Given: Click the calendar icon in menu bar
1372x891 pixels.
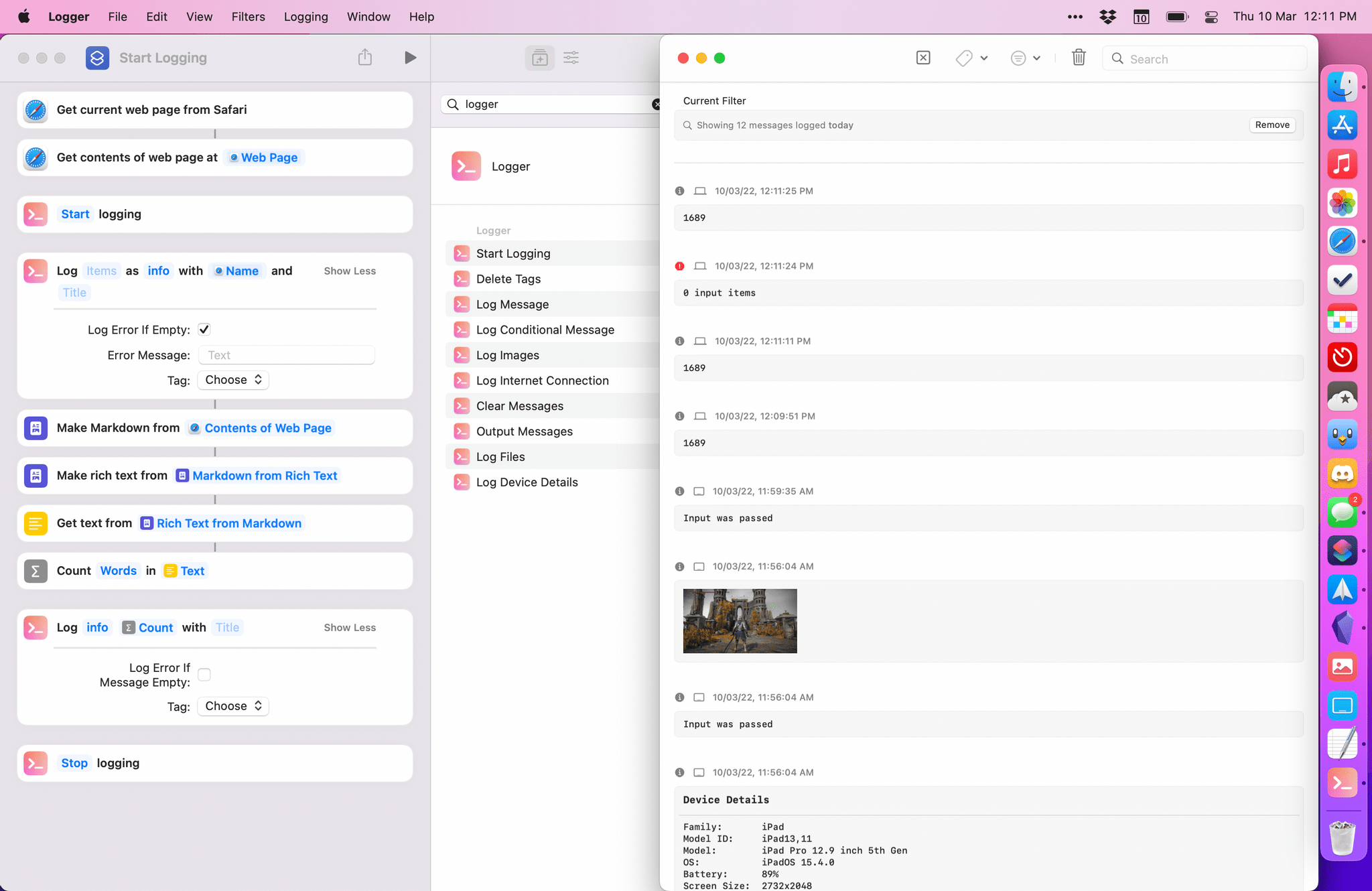Looking at the screenshot, I should point(1142,17).
